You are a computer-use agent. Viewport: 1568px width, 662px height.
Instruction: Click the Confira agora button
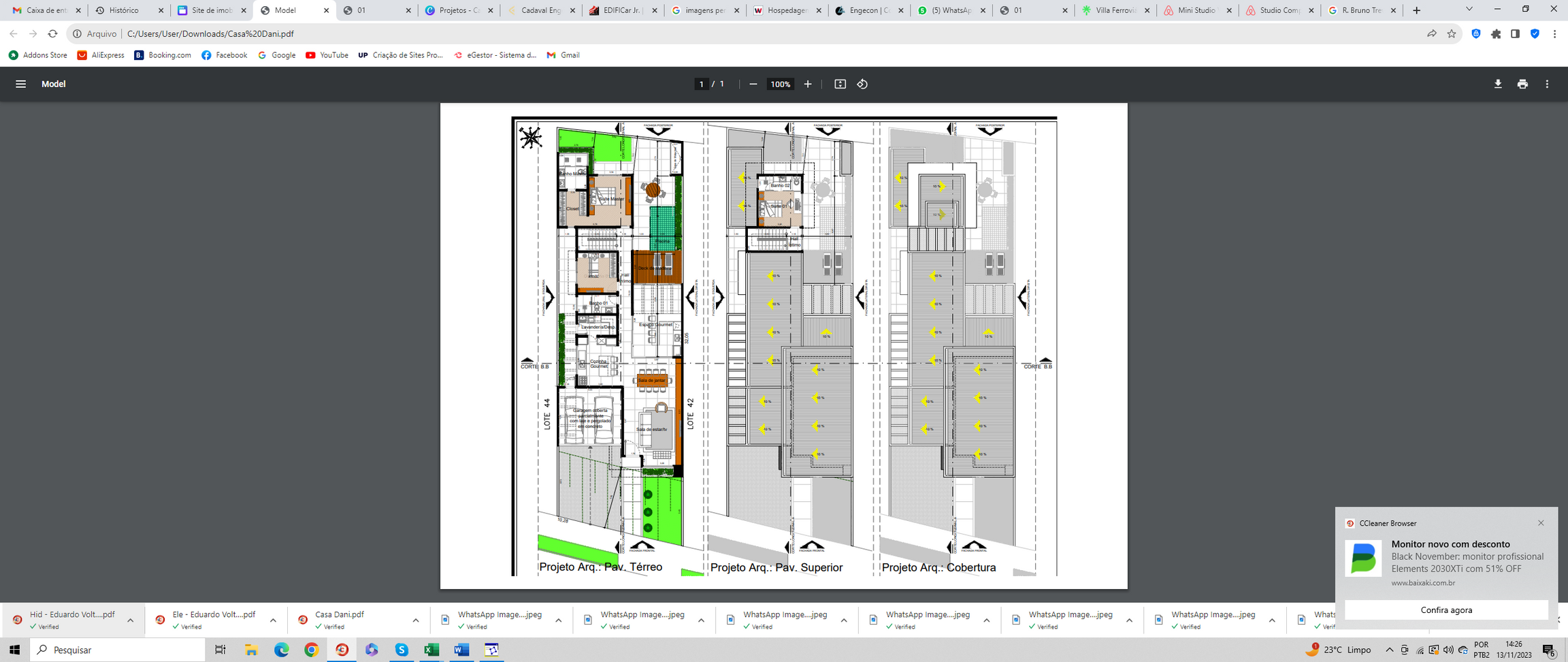pos(1446,610)
